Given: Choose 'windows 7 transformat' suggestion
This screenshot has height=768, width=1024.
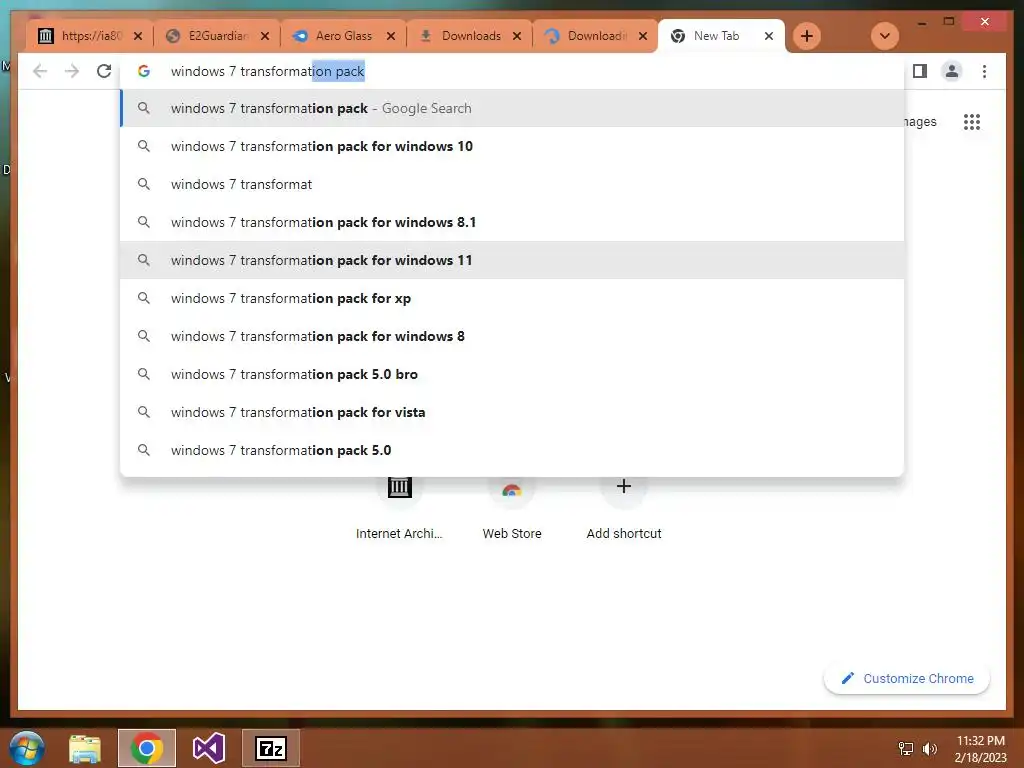Looking at the screenshot, I should (x=512, y=184).
